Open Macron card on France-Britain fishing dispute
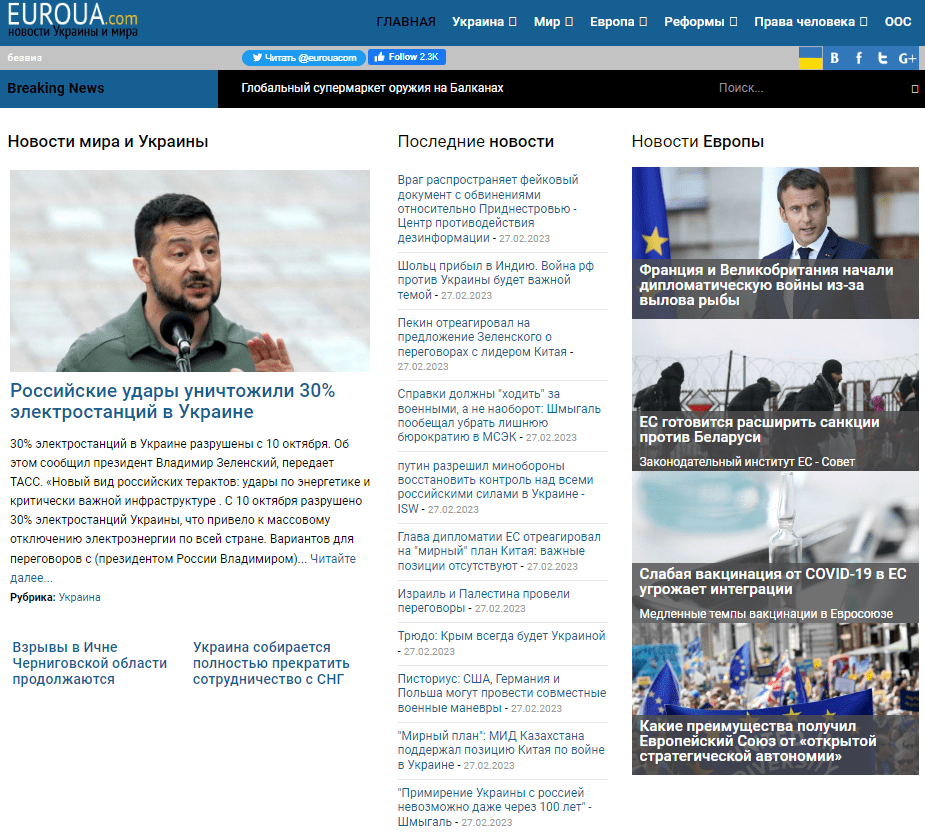925x833 pixels. point(775,243)
